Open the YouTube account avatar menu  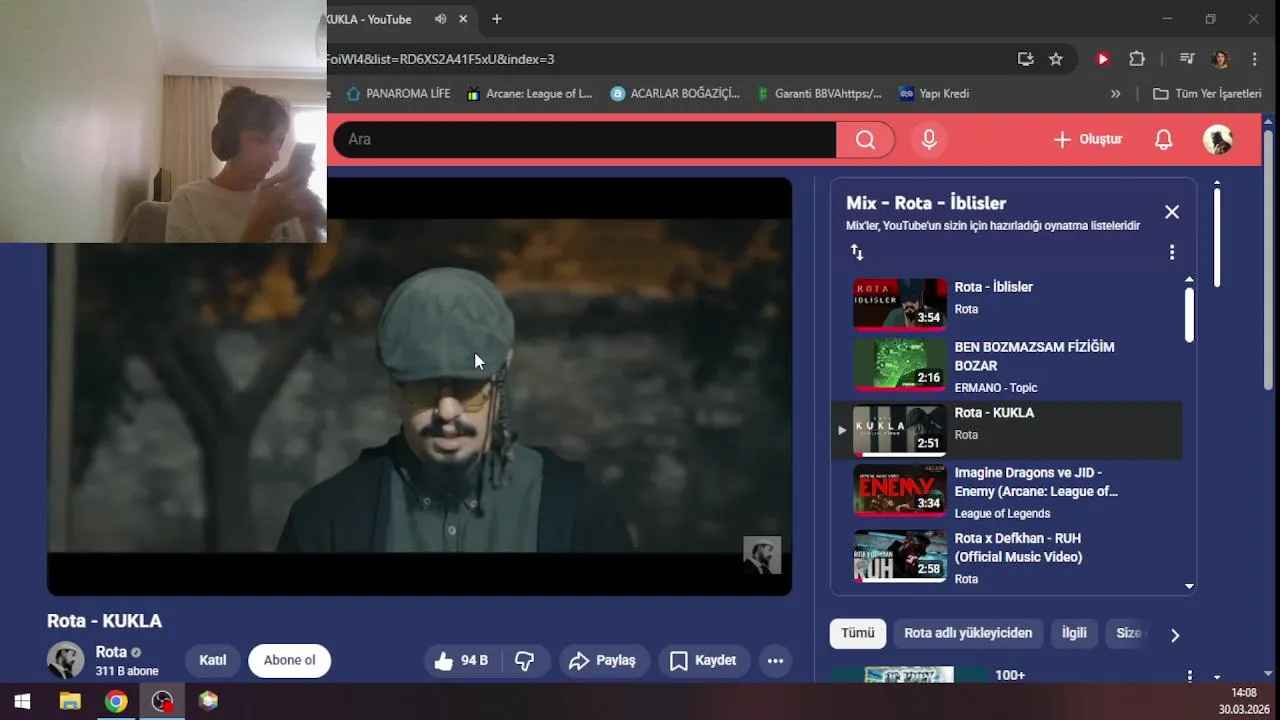(x=1217, y=140)
